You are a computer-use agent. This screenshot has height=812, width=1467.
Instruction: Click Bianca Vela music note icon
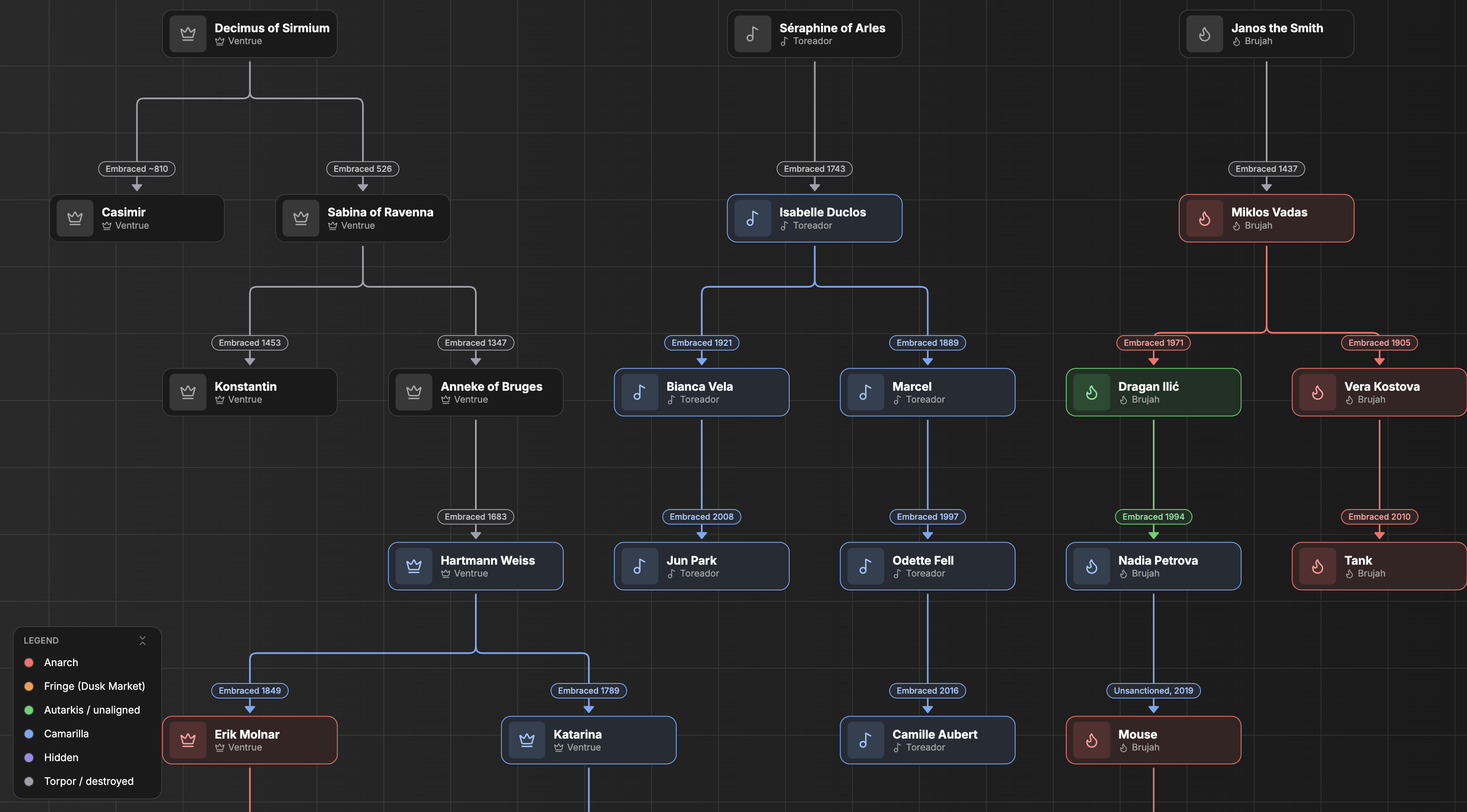pos(640,392)
